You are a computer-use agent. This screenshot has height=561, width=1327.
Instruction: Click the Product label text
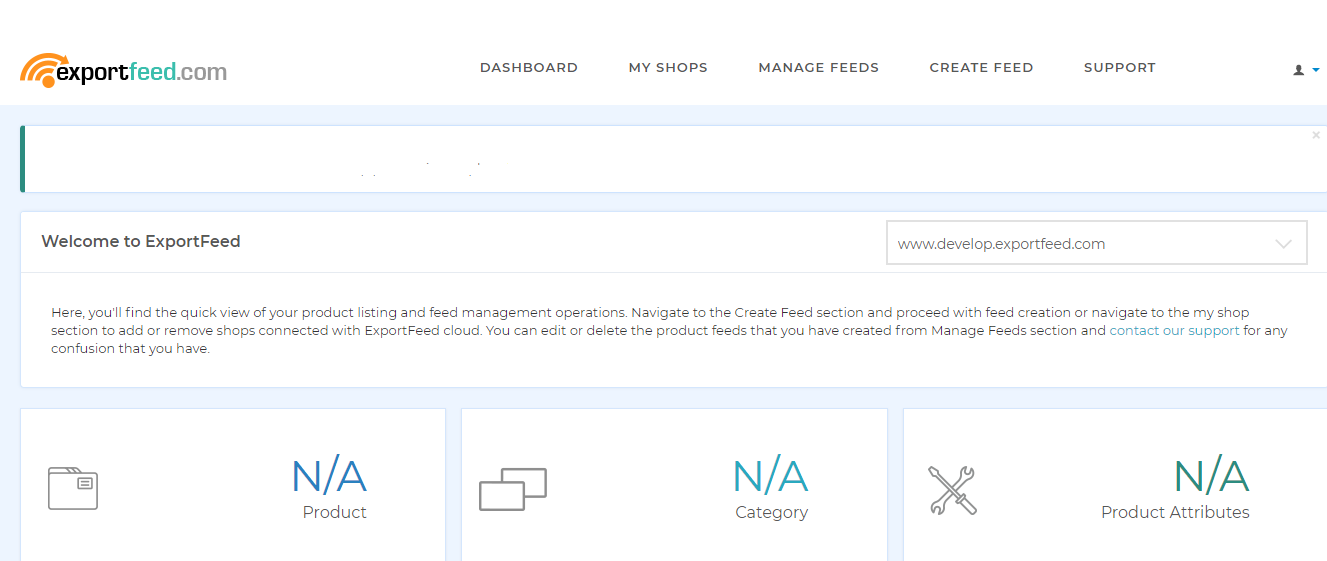[x=334, y=512]
